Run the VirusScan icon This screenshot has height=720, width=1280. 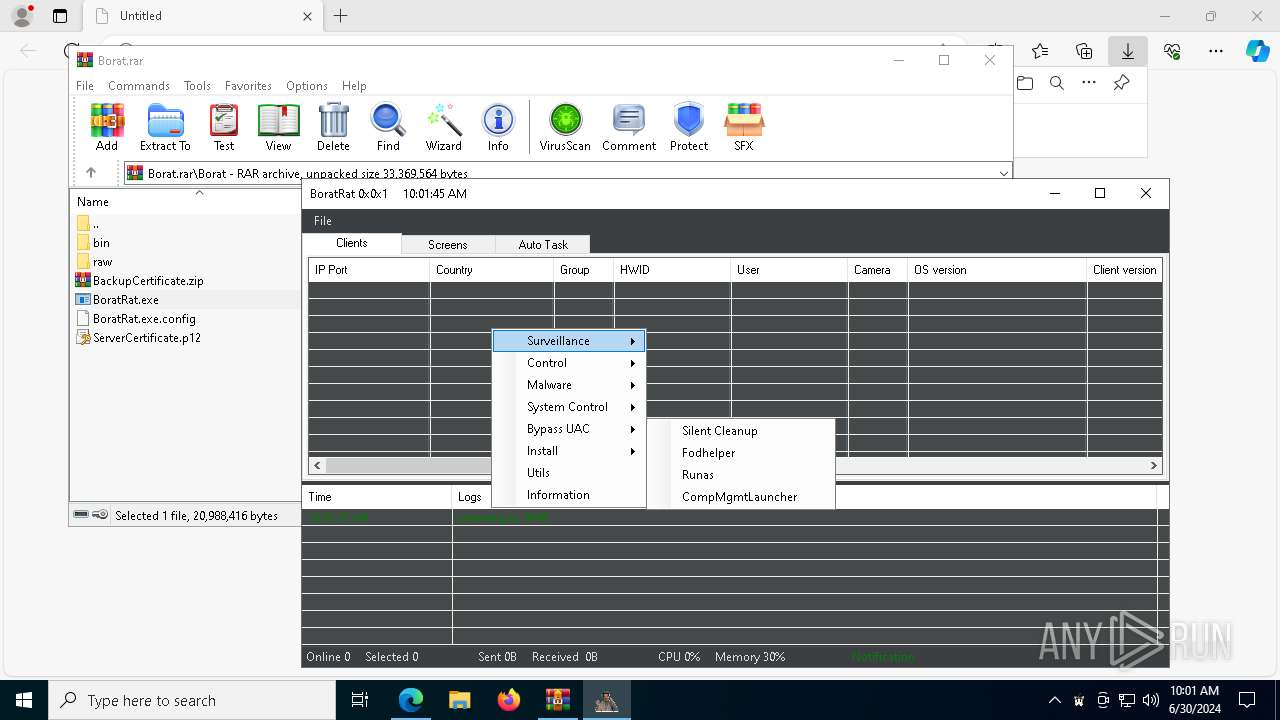[565, 127]
